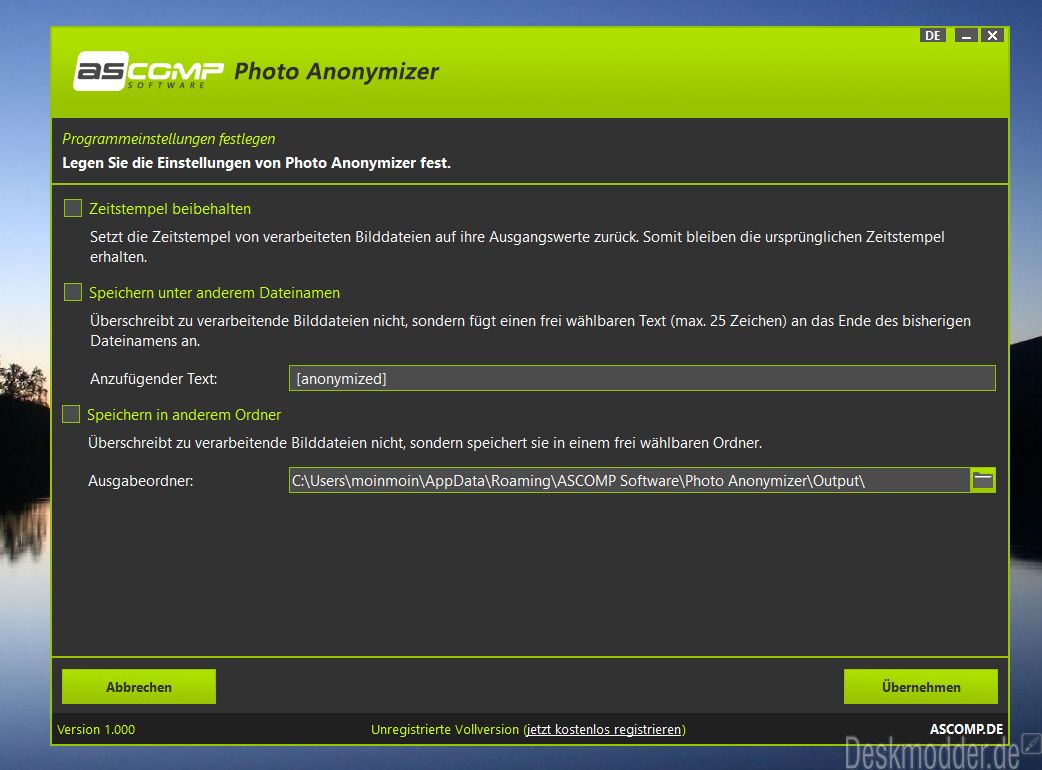This screenshot has width=1042, height=770.
Task: Click the Ausgabeordner label
Action: tap(141, 481)
